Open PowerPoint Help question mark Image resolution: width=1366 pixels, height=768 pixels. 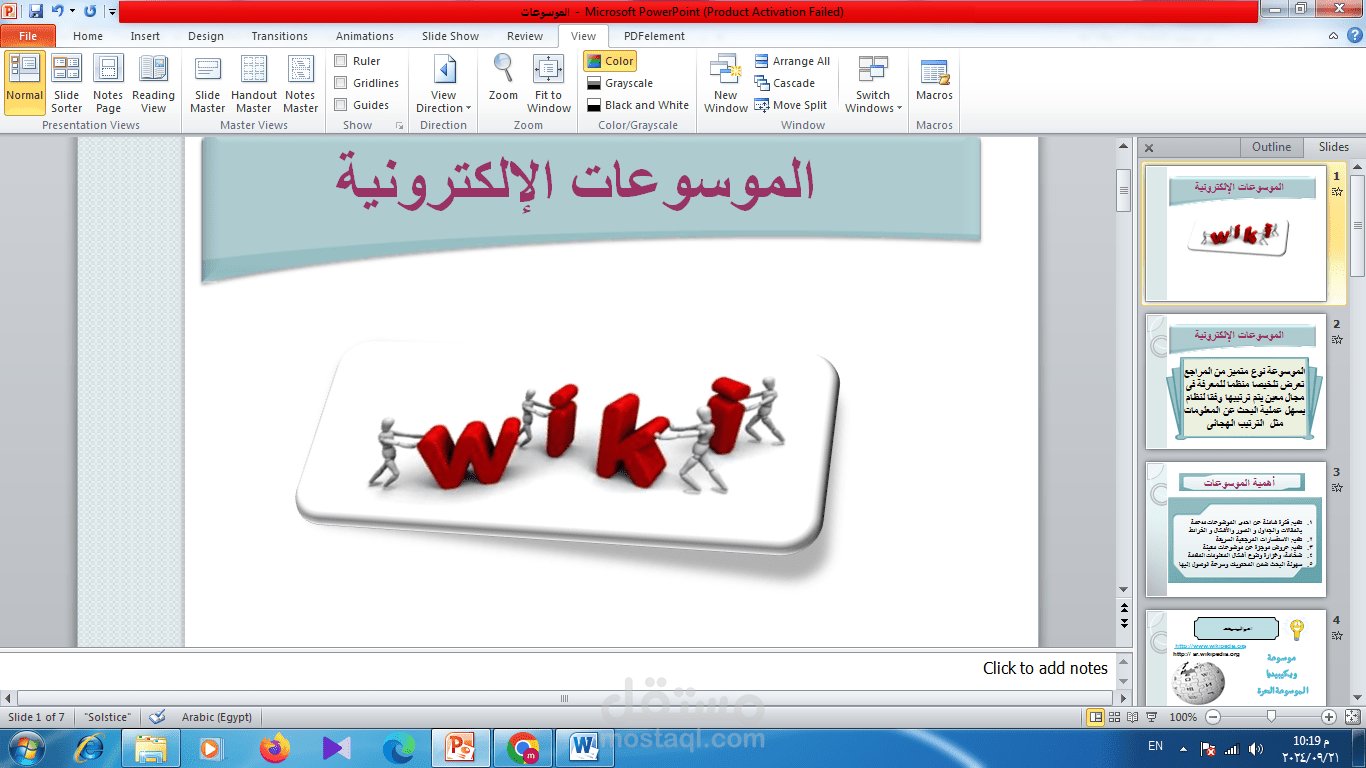click(1356, 36)
